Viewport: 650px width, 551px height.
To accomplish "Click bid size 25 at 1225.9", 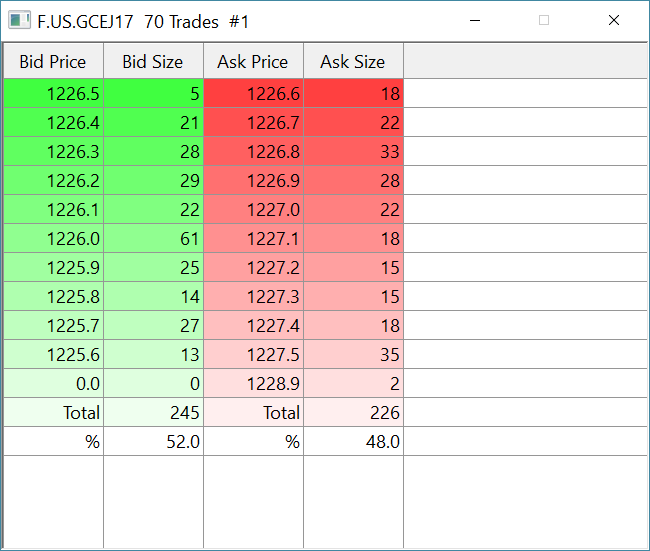I will pyautogui.click(x=153, y=267).
